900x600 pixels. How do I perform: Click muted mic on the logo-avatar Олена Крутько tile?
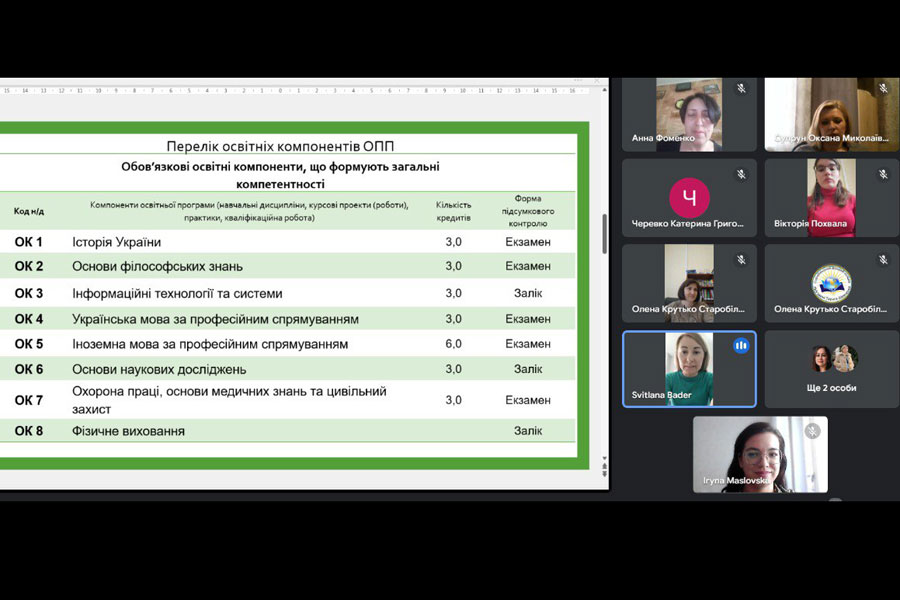883,260
